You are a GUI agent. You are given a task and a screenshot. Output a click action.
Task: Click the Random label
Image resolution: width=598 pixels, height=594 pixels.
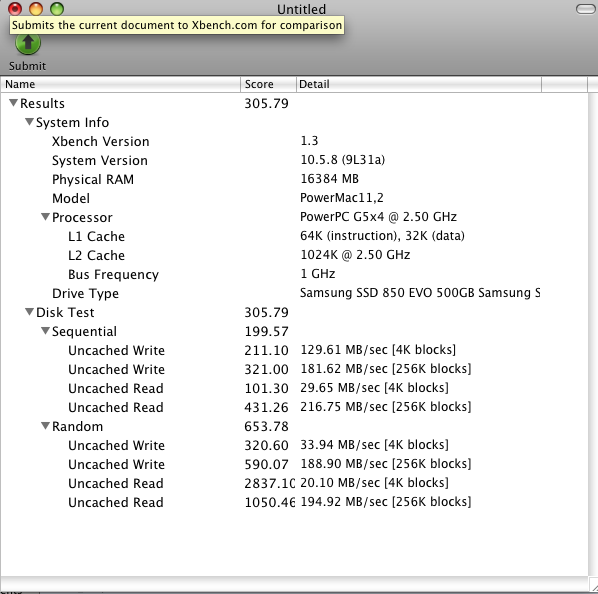coord(77,426)
